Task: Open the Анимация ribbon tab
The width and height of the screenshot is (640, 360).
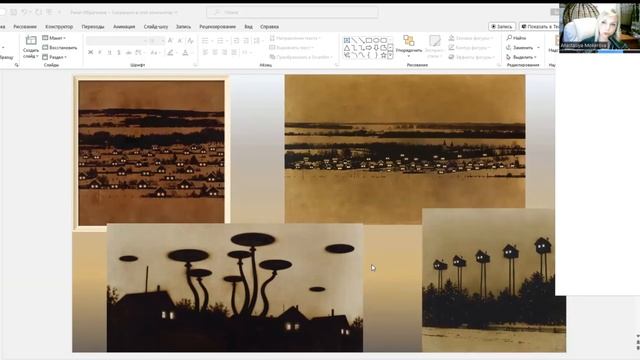Action: pyautogui.click(x=124, y=27)
